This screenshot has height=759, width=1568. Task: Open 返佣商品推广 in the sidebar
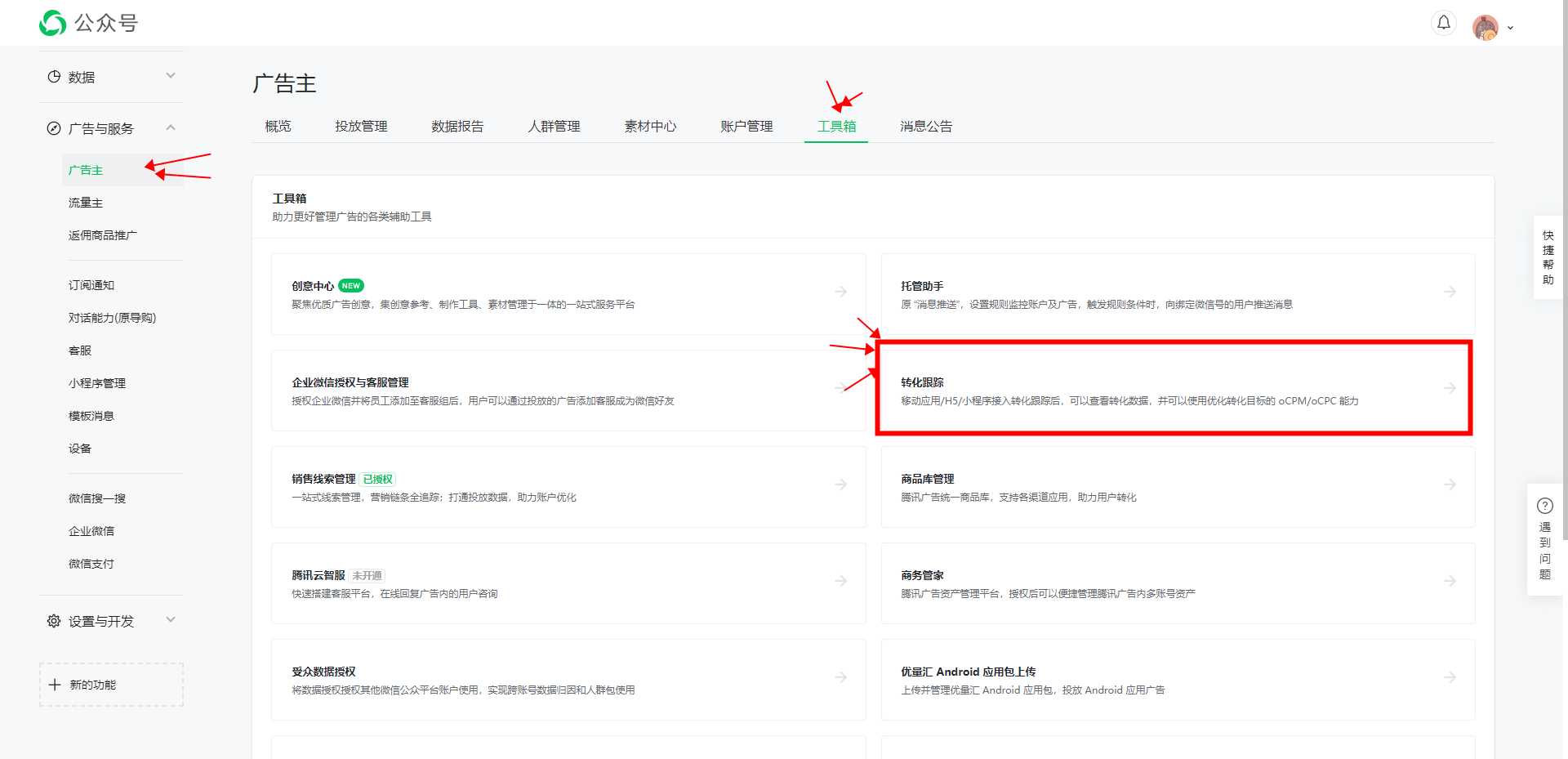coord(103,235)
